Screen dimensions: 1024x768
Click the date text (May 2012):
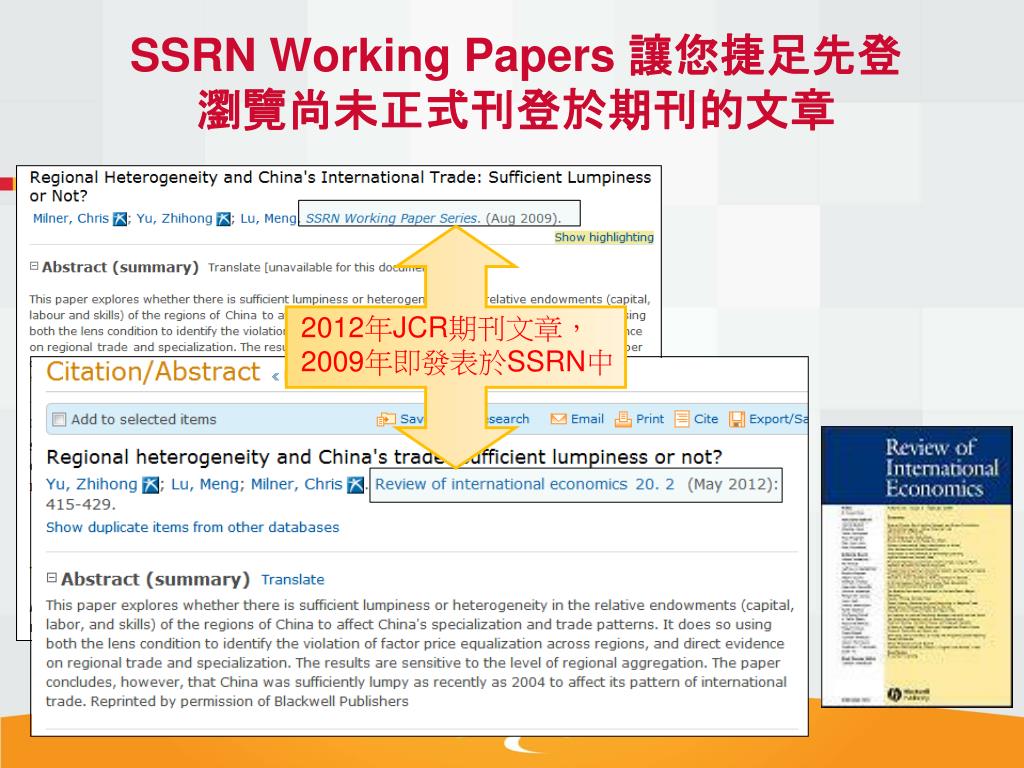point(733,484)
